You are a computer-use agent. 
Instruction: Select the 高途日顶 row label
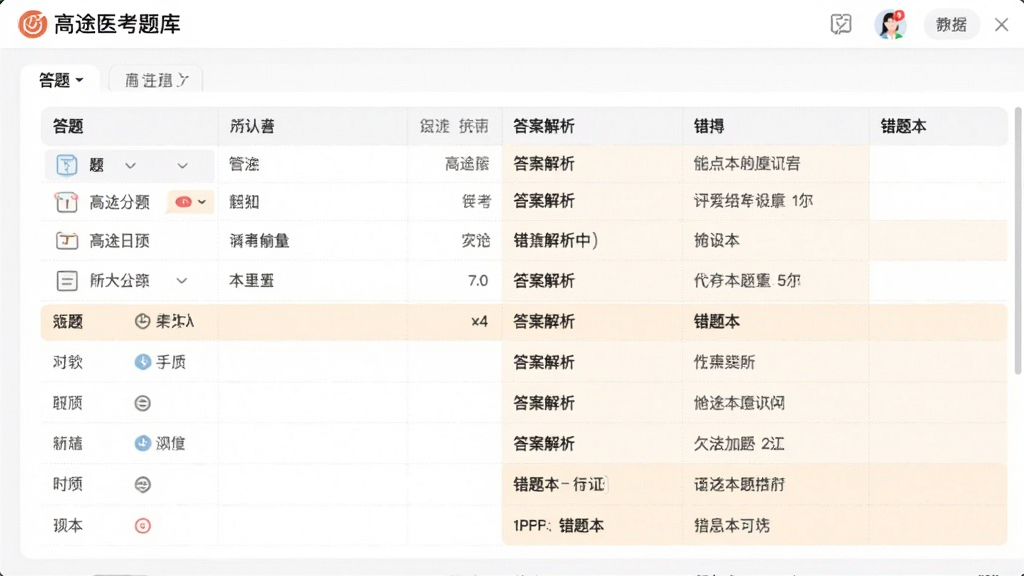[120, 241]
